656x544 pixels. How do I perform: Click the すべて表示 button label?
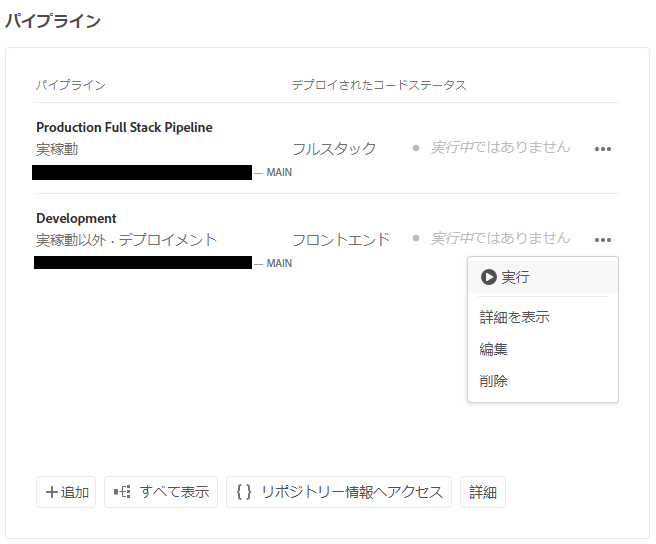pyautogui.click(x=174, y=492)
